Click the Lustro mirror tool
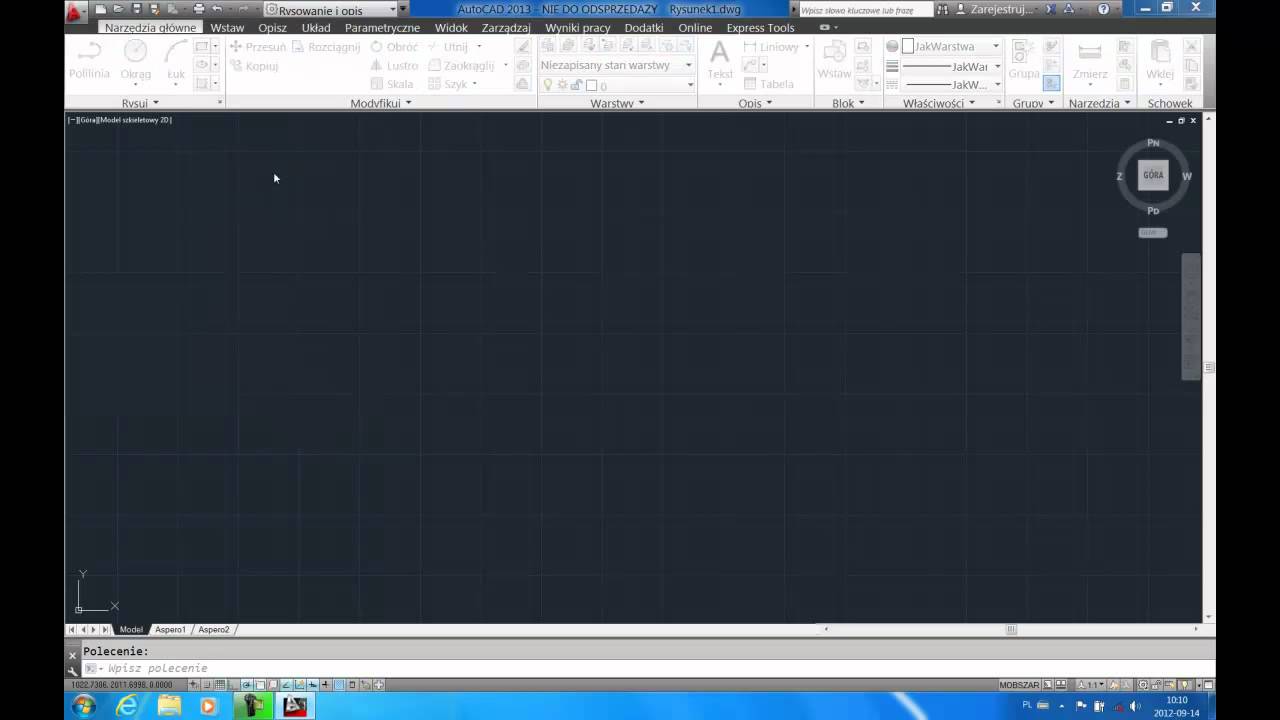This screenshot has height=720, width=1280. click(394, 66)
